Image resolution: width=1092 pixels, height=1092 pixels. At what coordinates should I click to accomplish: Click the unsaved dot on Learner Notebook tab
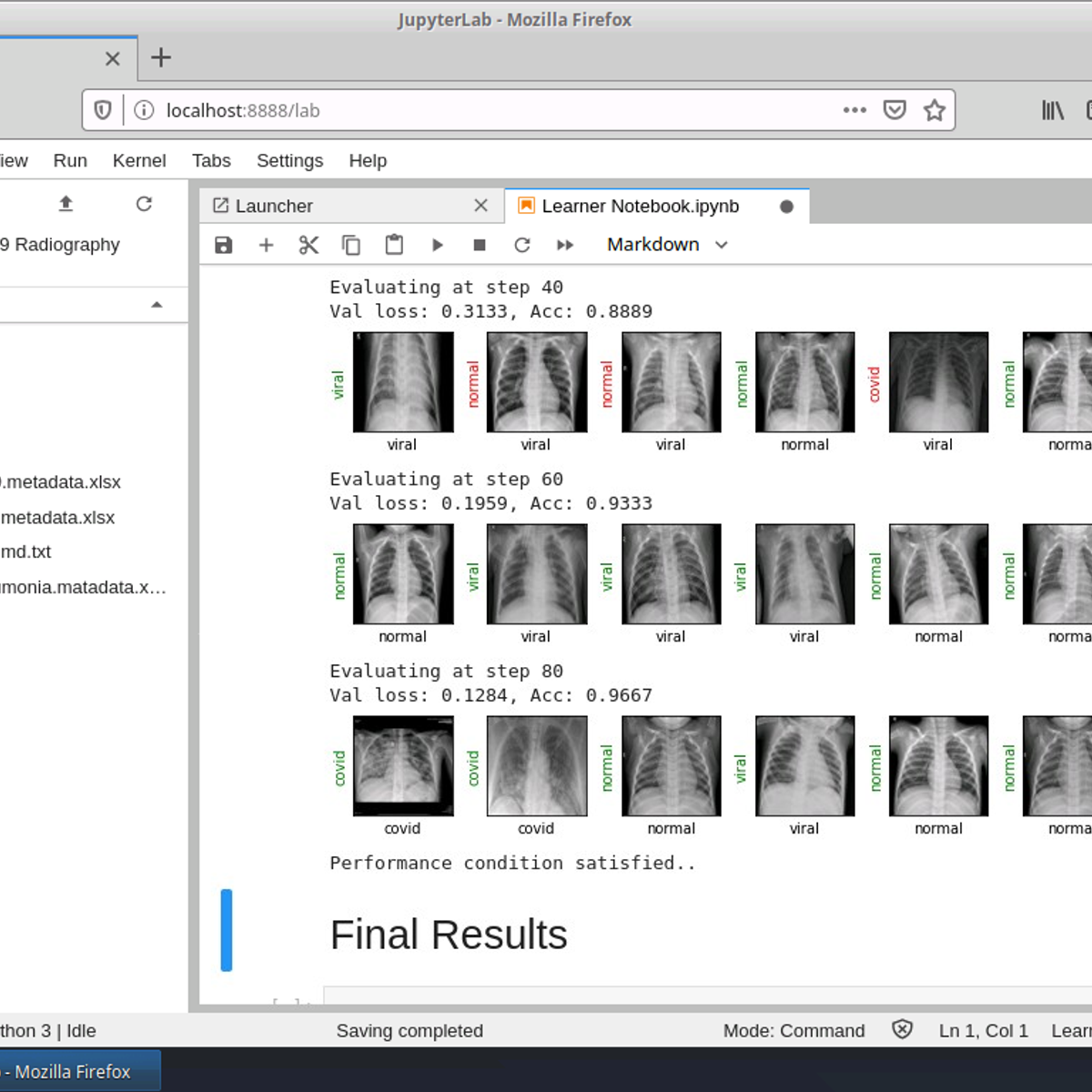point(787,207)
